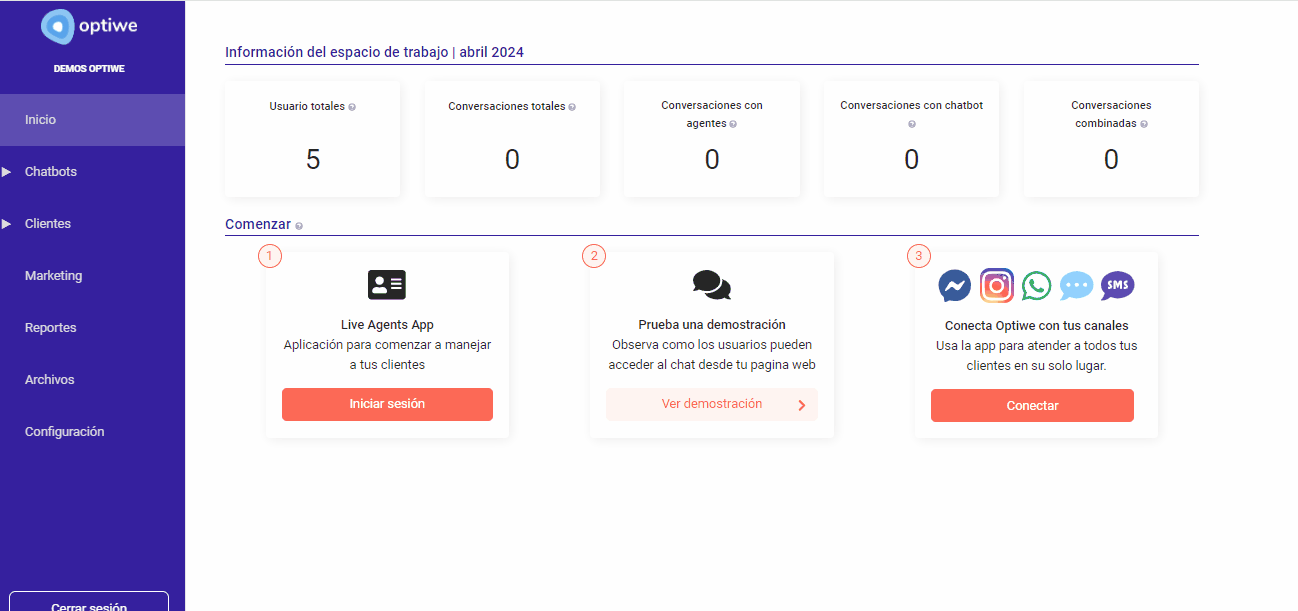Click the purple SMS channel icon
The width and height of the screenshot is (1298, 611).
[x=1117, y=286]
